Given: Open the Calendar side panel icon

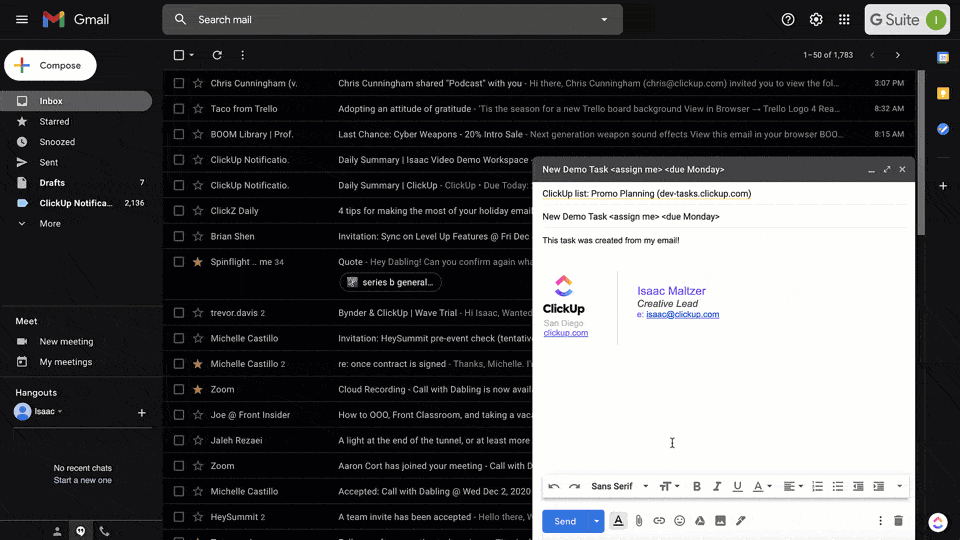Looking at the screenshot, I should tap(943, 58).
